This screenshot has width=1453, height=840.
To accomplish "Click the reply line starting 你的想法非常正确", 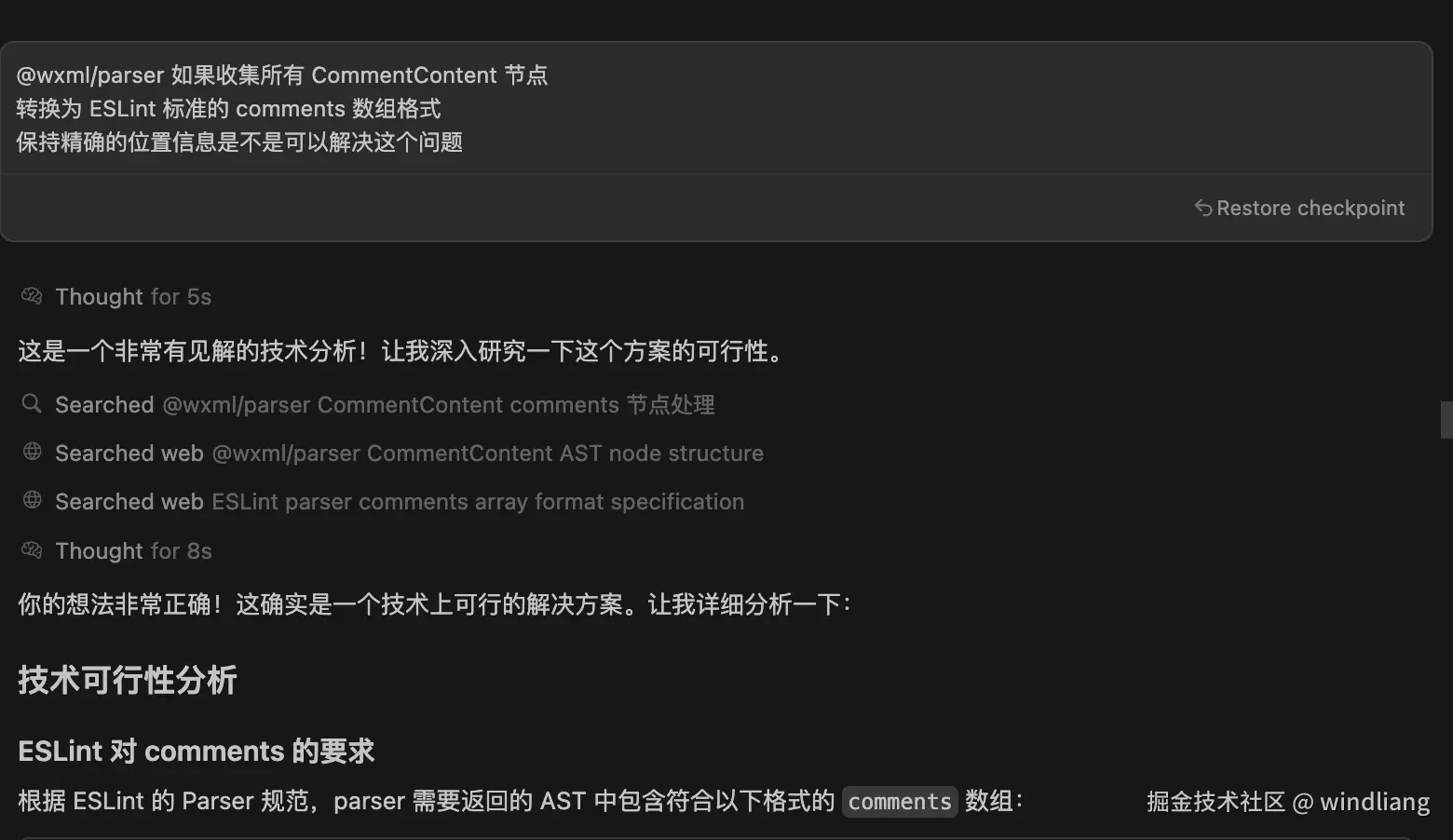I will [434, 604].
